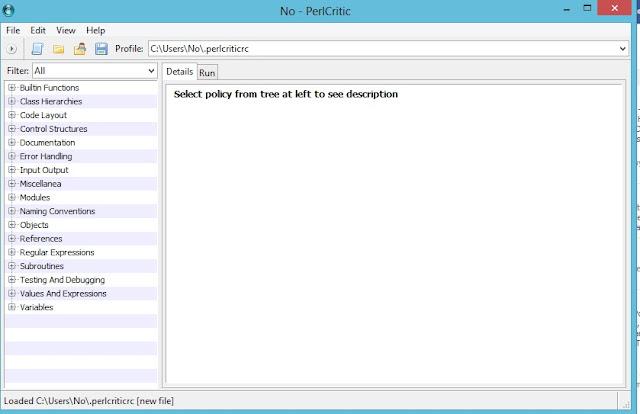Minimize the PerlCritic window
The image size is (640, 414).
(x=567, y=9)
